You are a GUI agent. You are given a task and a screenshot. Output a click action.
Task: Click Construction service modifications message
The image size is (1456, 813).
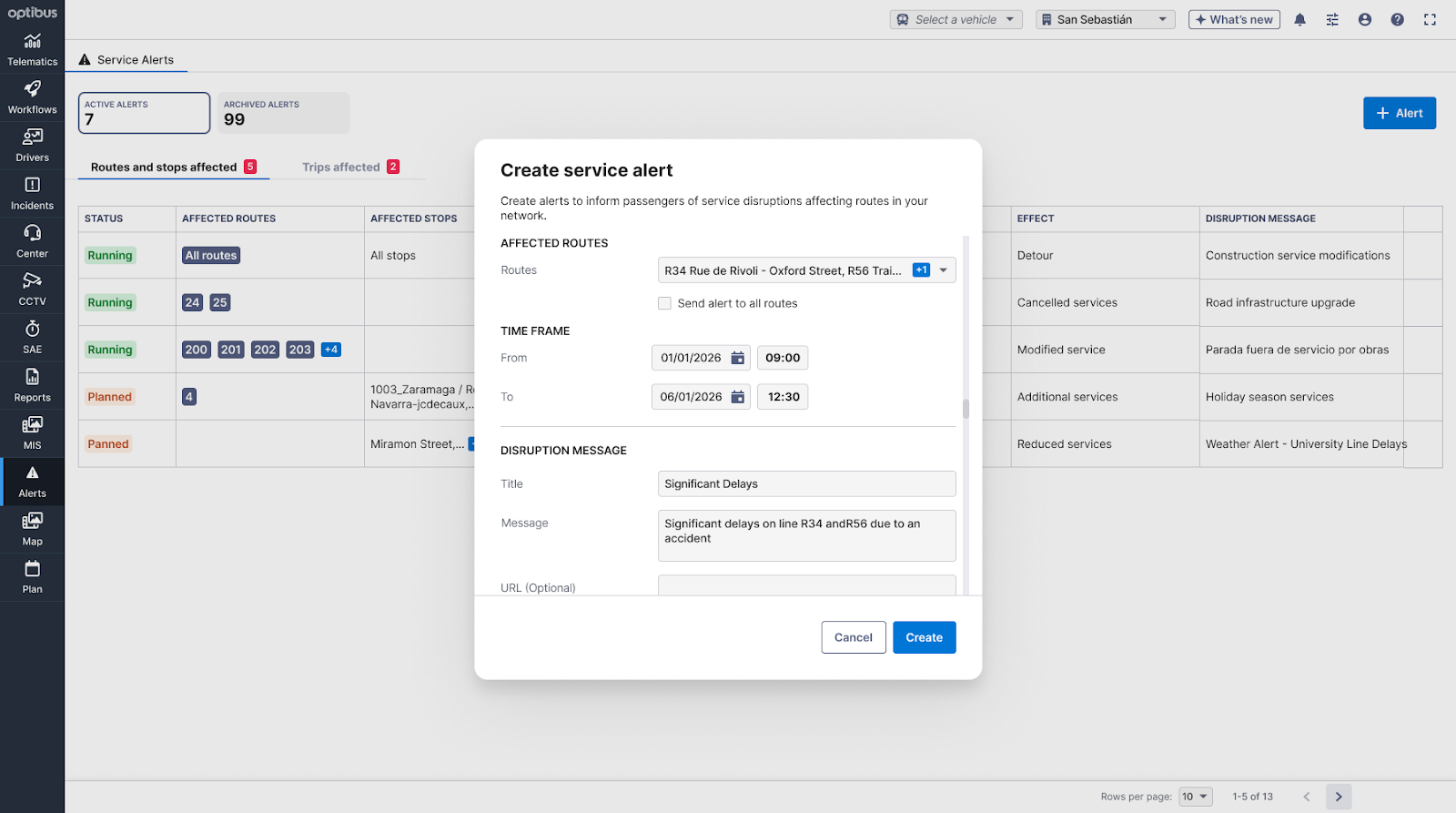[x=1298, y=256]
